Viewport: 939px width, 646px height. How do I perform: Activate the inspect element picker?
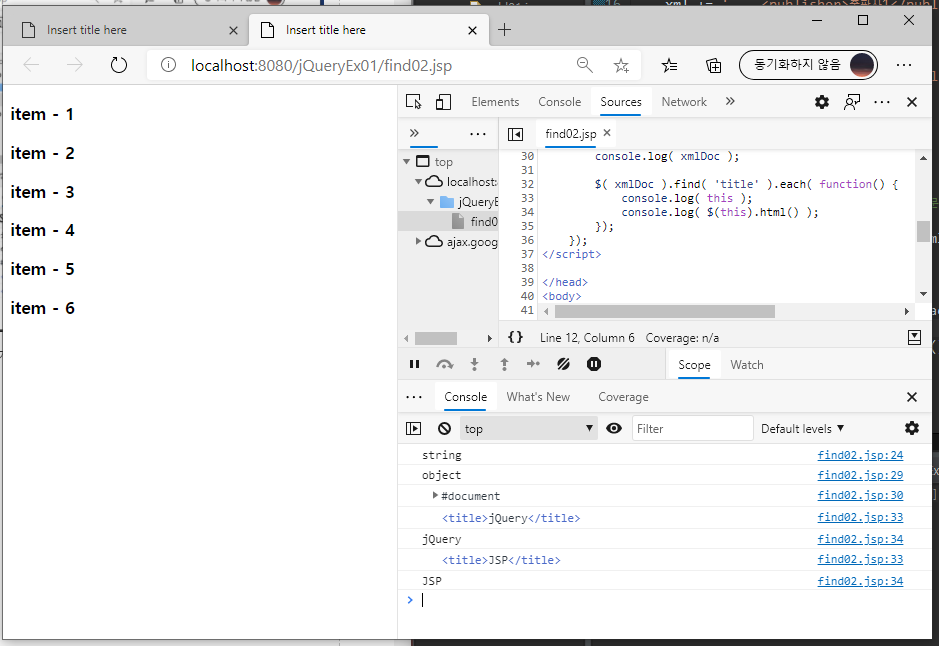[x=414, y=102]
